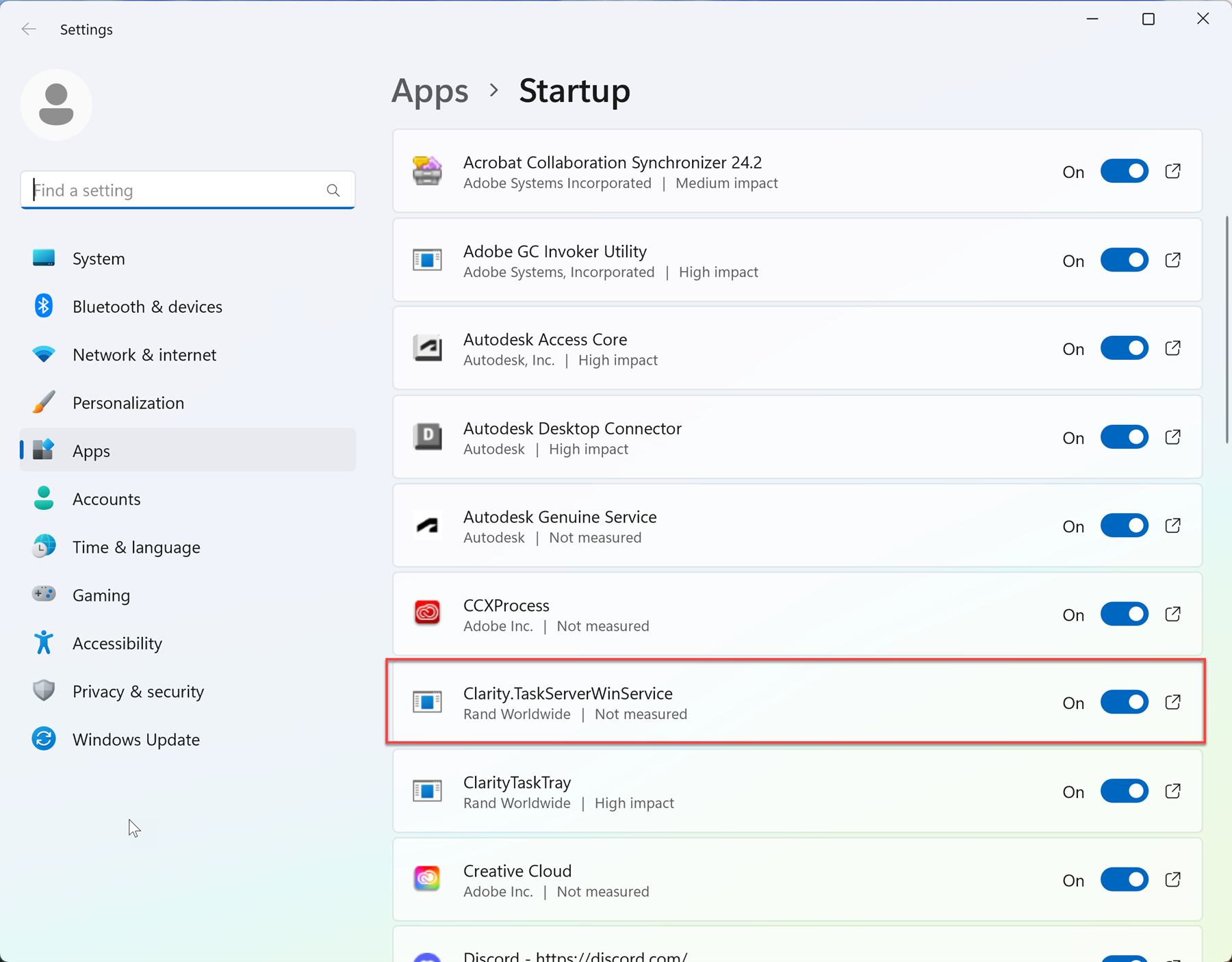Open external link icon for Adobe GC Invoker Utility

(x=1172, y=260)
